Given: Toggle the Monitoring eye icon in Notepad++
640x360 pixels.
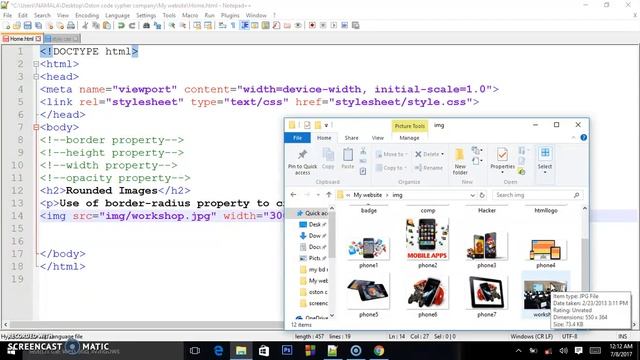Looking at the screenshot, I should [x=298, y=25].
